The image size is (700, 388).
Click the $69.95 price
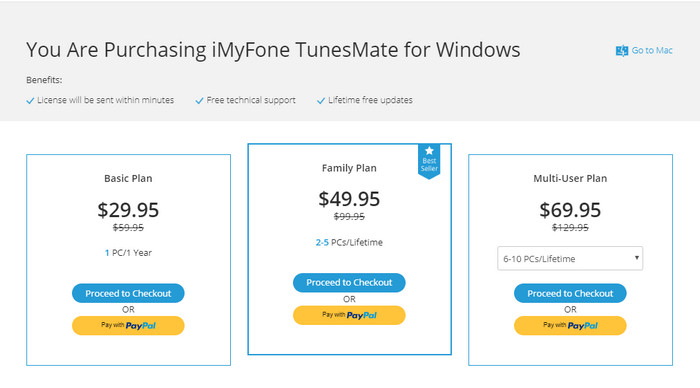point(570,210)
